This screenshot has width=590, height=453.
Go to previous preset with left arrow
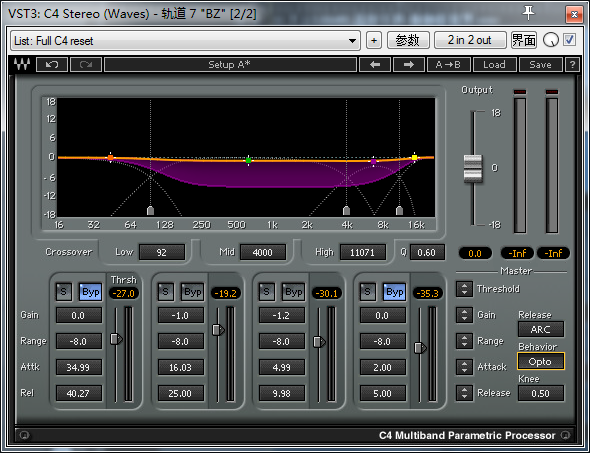point(375,64)
